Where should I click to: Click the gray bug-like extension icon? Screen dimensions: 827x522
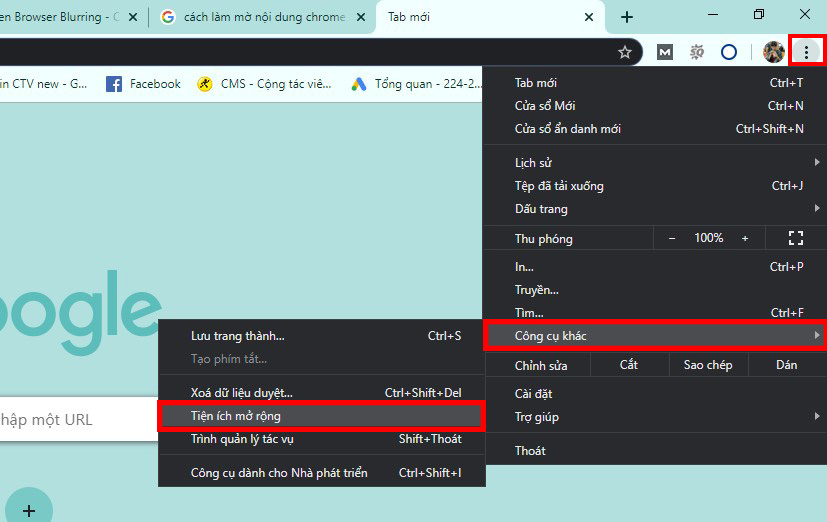[697, 52]
